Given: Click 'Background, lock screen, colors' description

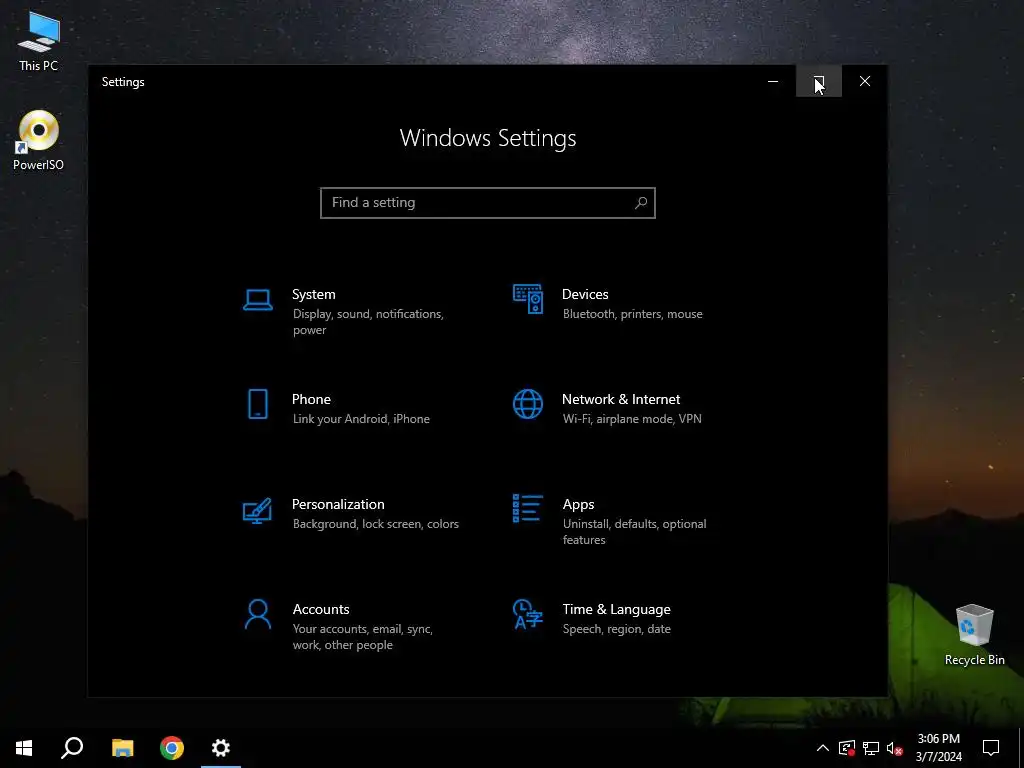Looking at the screenshot, I should point(376,524).
